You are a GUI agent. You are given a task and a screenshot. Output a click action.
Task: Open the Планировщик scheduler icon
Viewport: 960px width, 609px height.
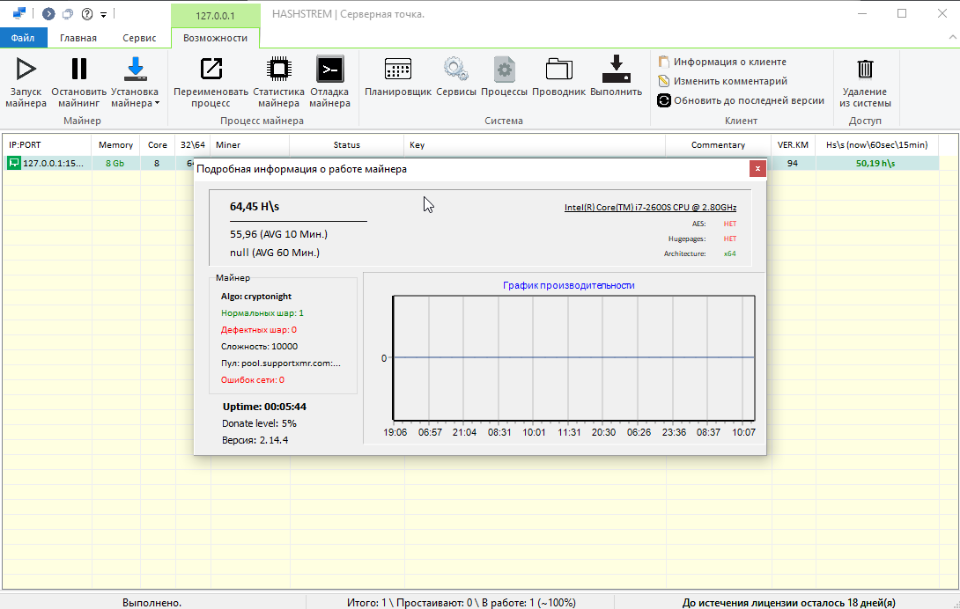398,69
